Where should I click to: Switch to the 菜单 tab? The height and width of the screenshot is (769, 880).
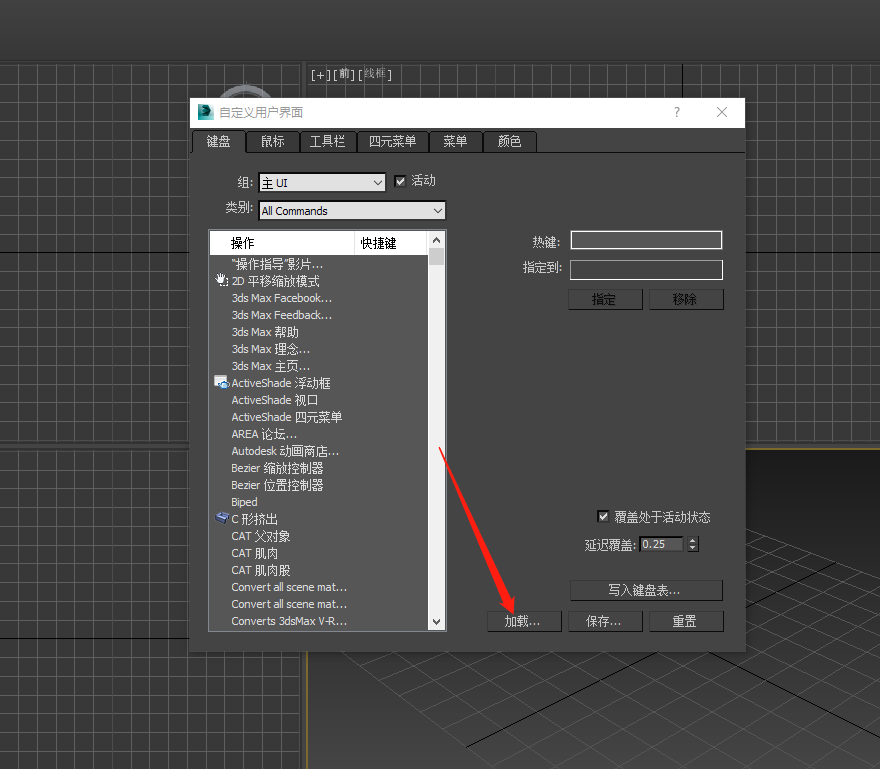click(x=455, y=141)
